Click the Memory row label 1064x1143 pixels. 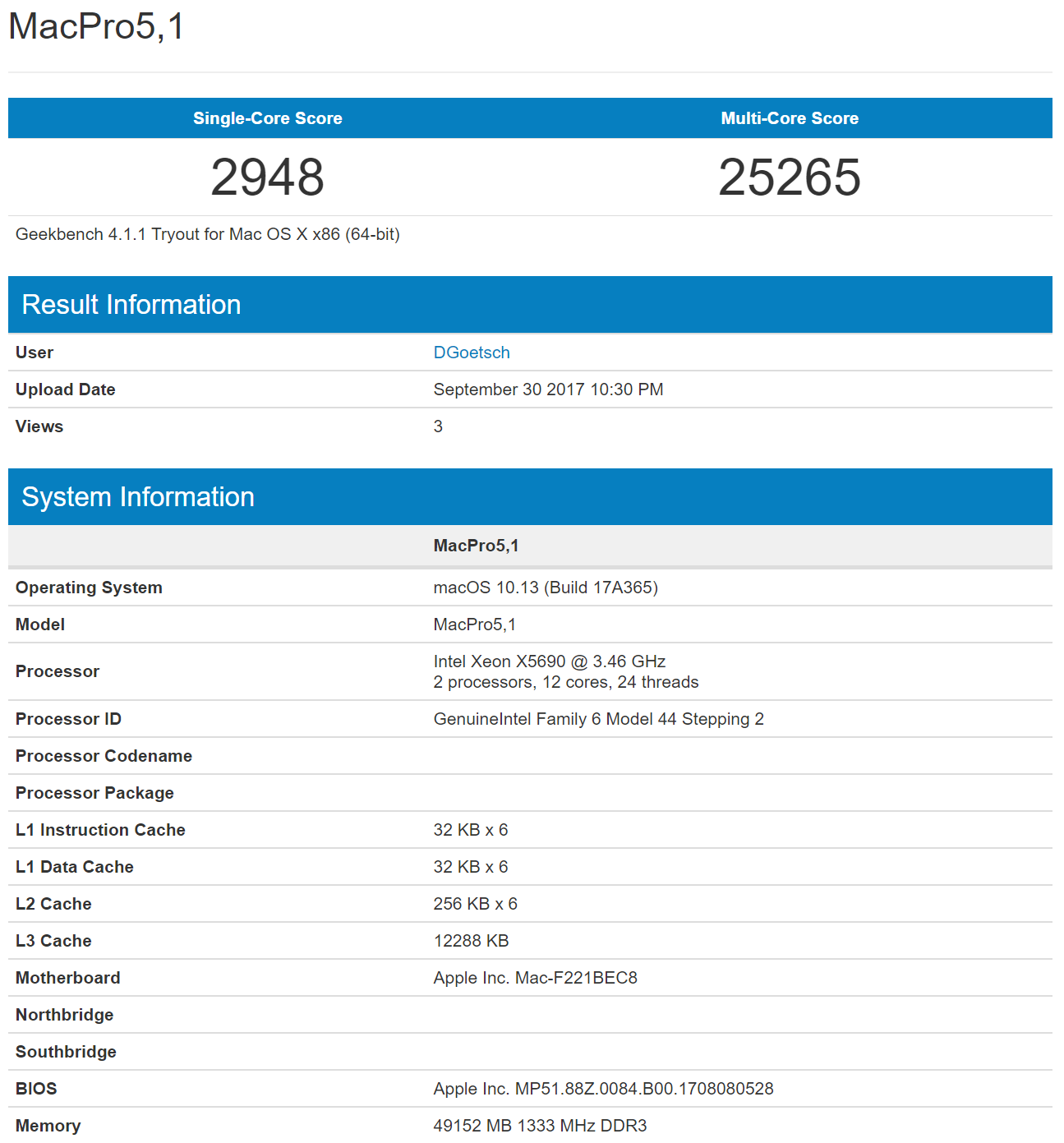pos(48,1126)
